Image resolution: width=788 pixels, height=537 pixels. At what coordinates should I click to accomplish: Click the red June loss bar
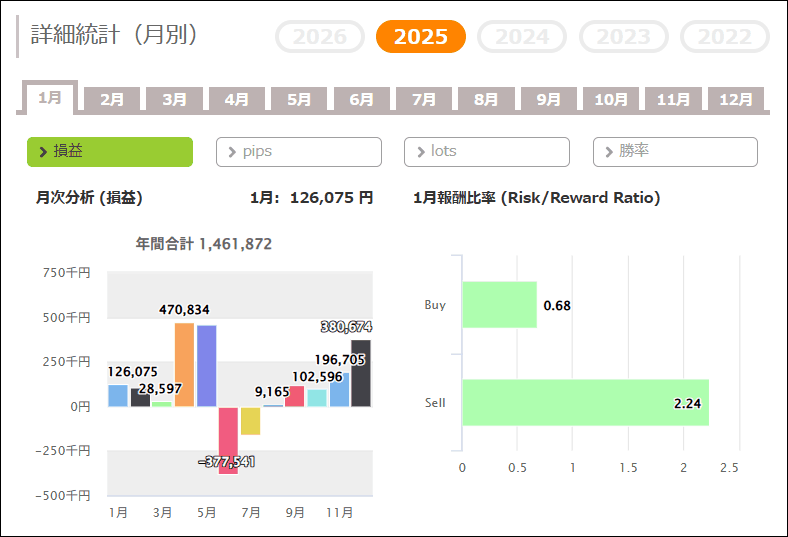pos(228,439)
